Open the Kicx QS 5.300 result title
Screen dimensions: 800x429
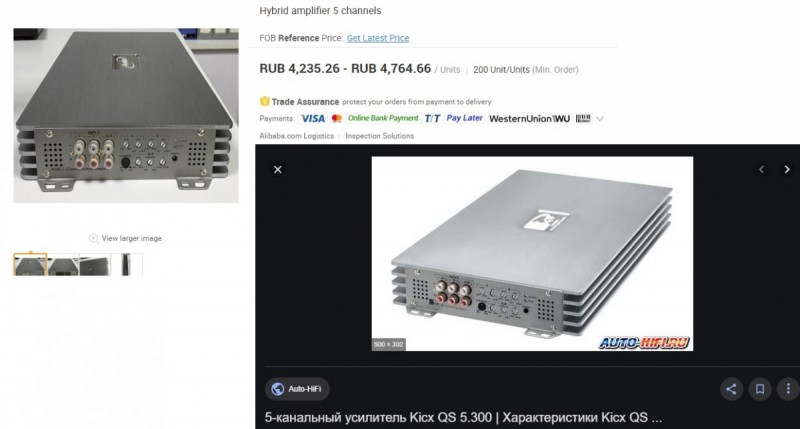point(463,417)
